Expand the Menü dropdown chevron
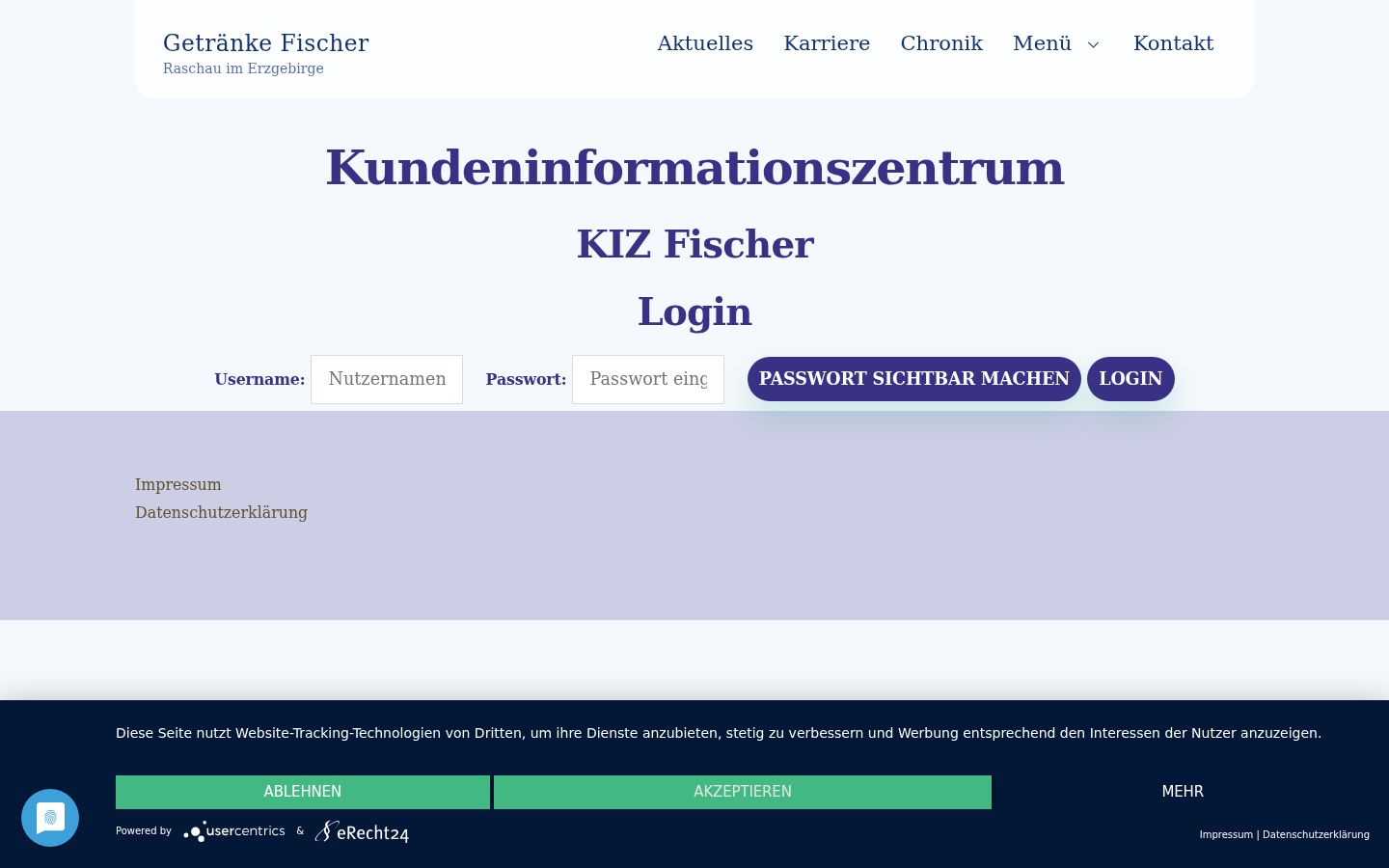Viewport: 1389px width, 868px height. point(1093,44)
